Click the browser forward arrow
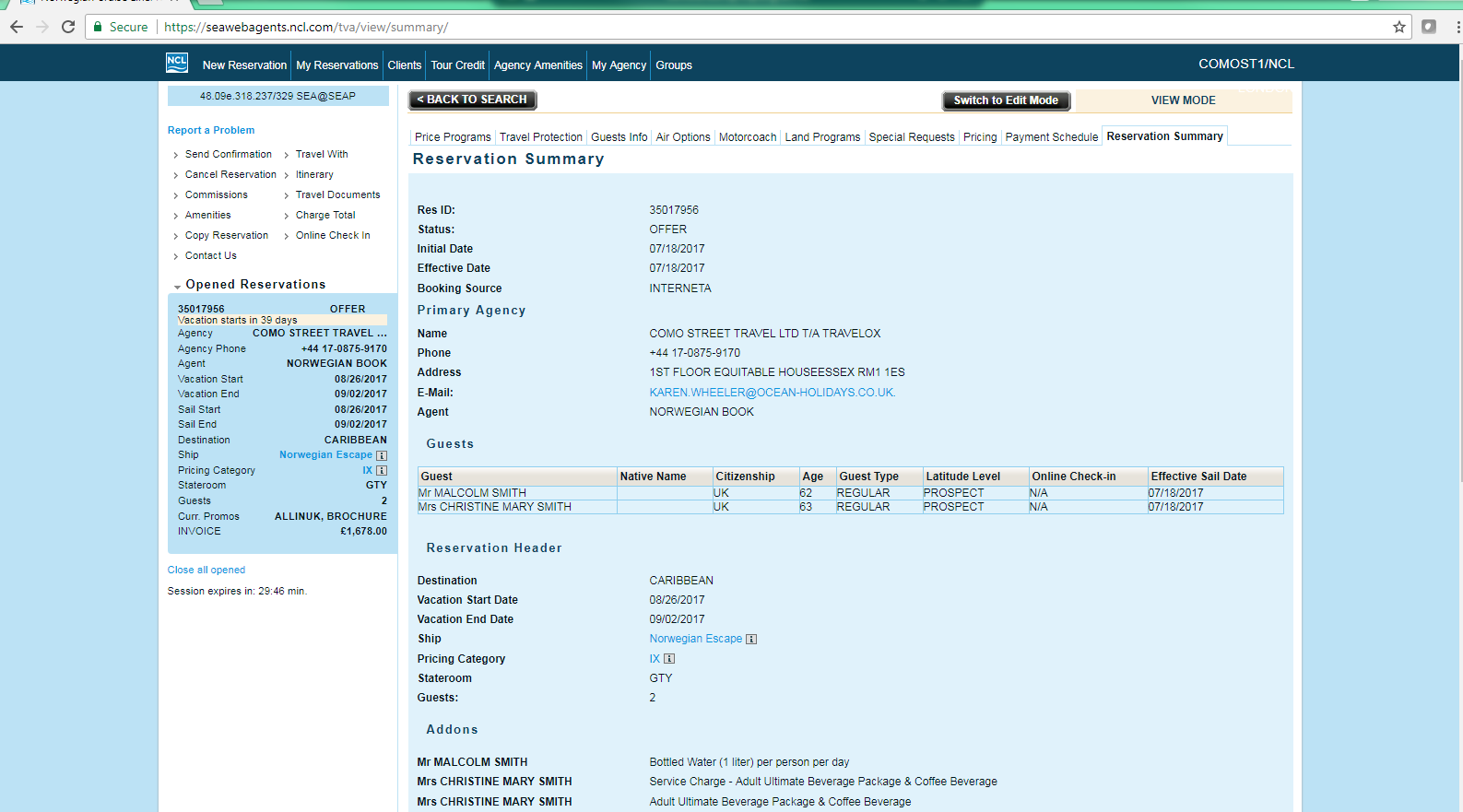Screen dimensions: 1463x812 point(42,27)
